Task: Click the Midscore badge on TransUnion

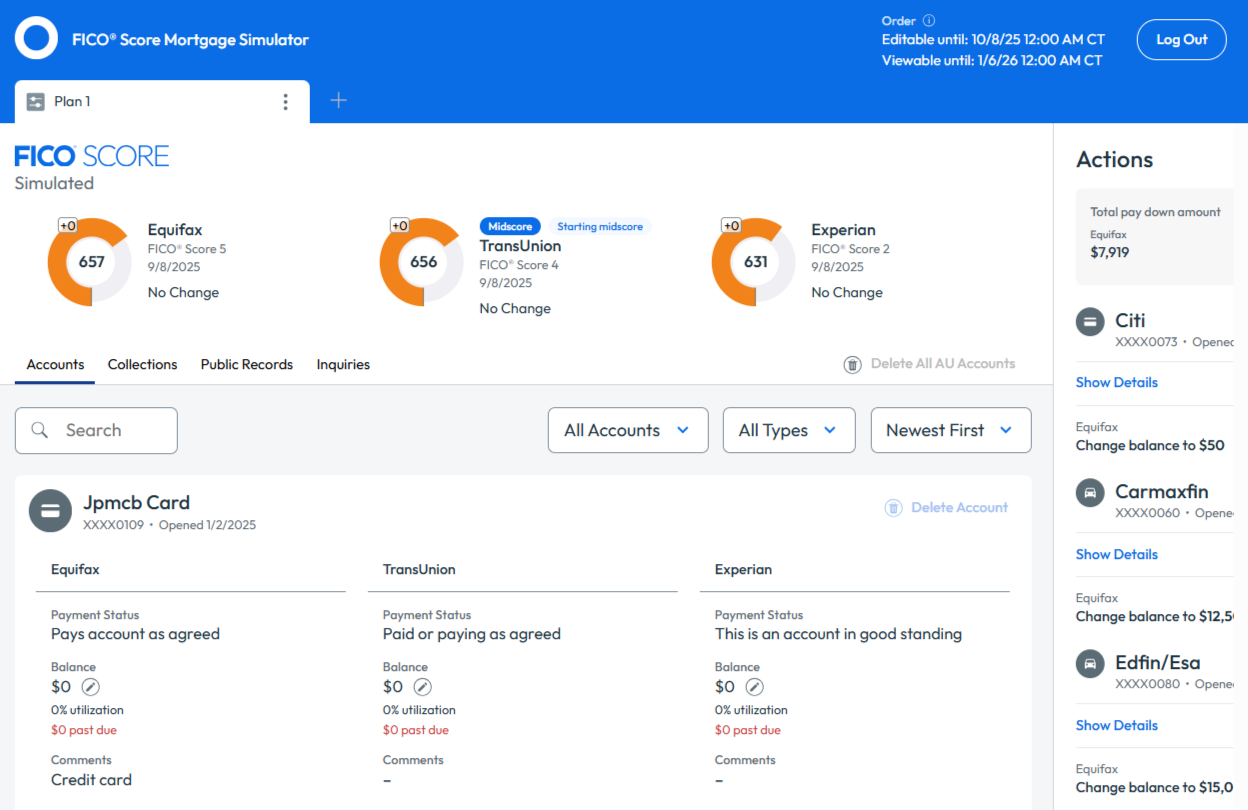Action: pyautogui.click(x=510, y=227)
